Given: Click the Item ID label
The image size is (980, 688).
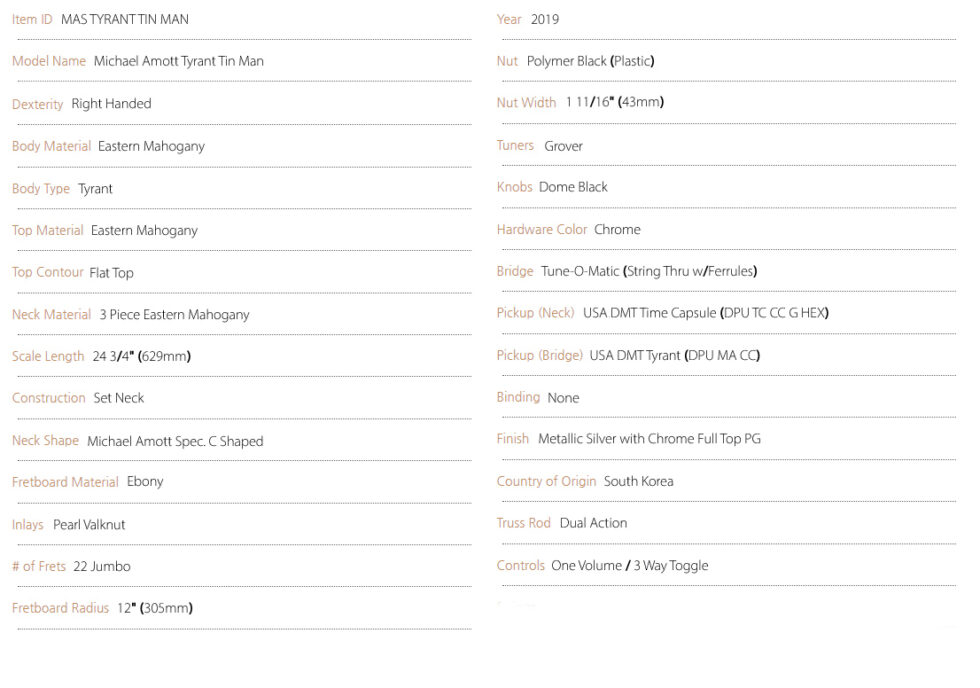Looking at the screenshot, I should [x=32, y=19].
